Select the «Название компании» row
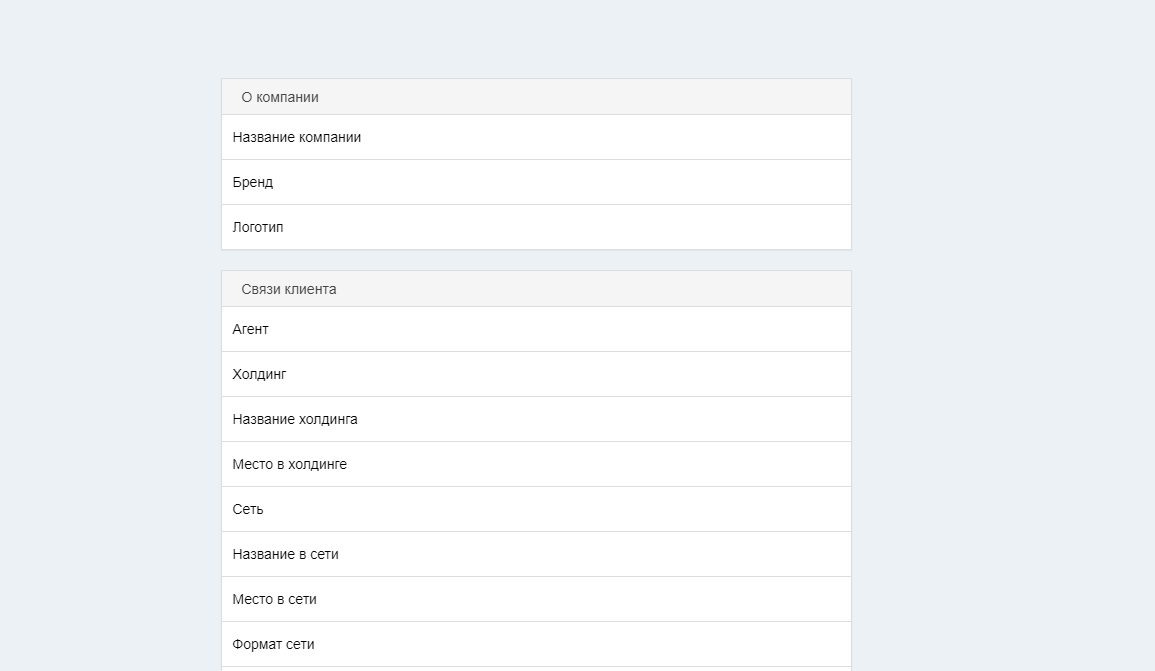 pyautogui.click(x=535, y=137)
